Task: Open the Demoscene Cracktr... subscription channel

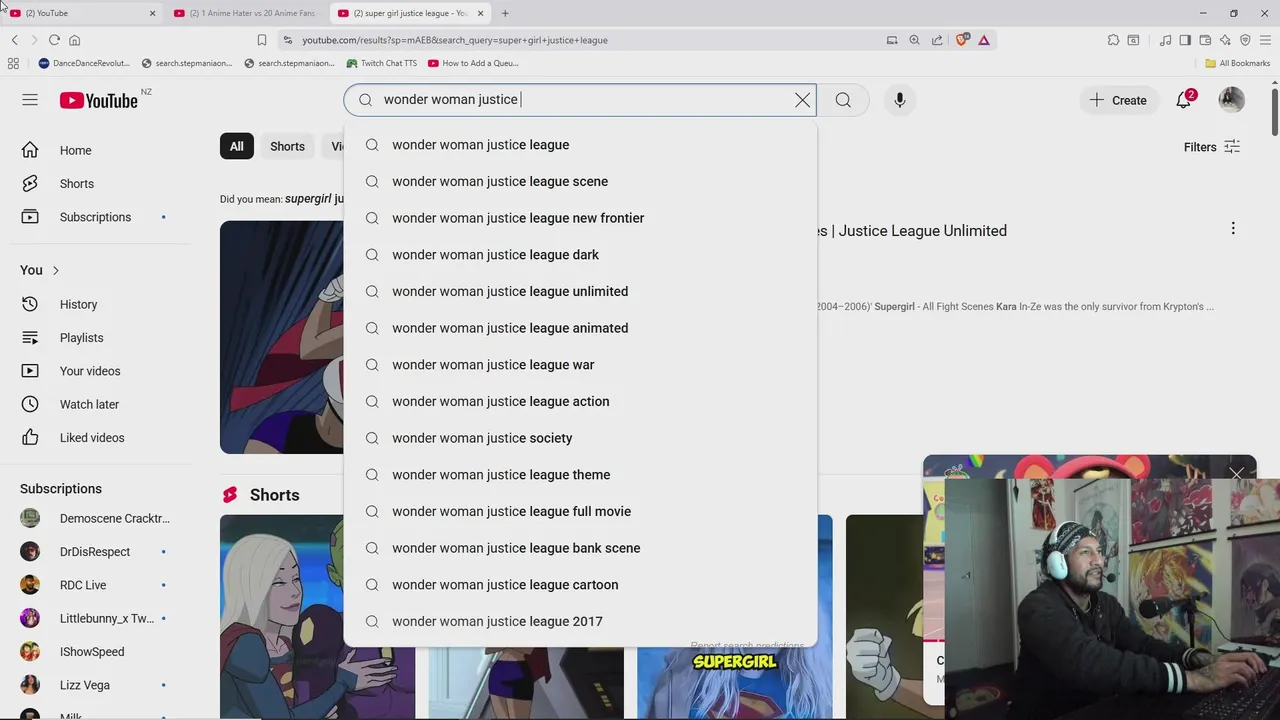Action: tap(95, 518)
